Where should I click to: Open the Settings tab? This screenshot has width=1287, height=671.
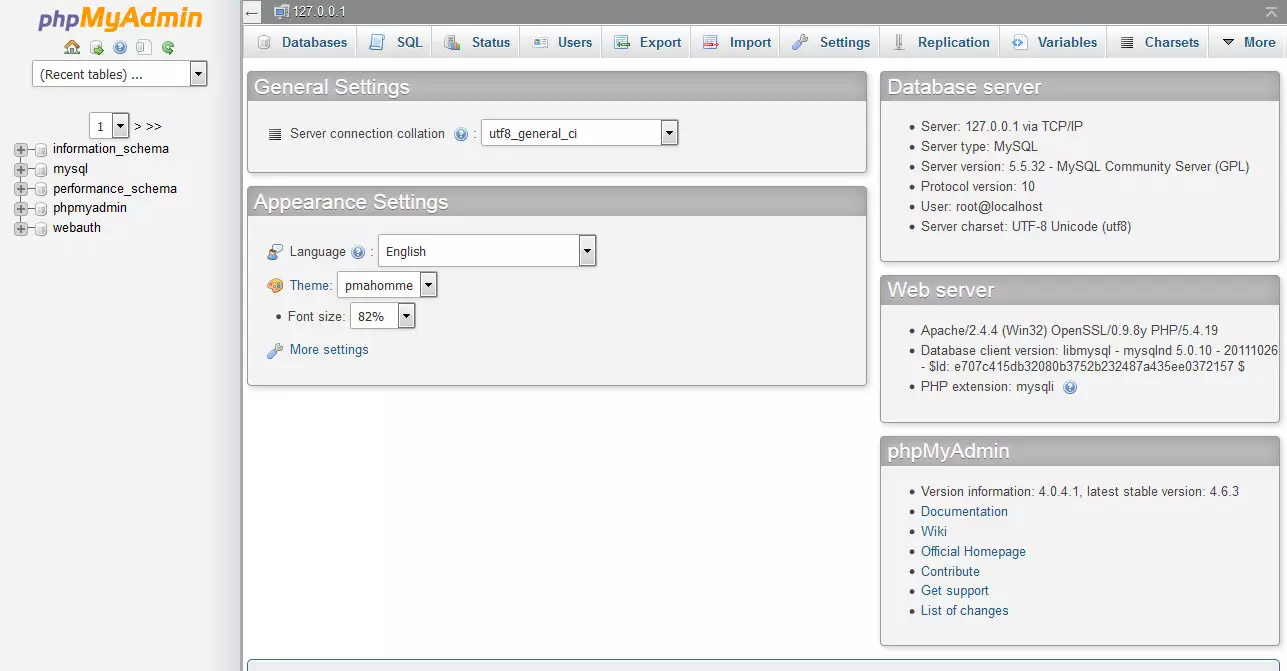click(831, 42)
